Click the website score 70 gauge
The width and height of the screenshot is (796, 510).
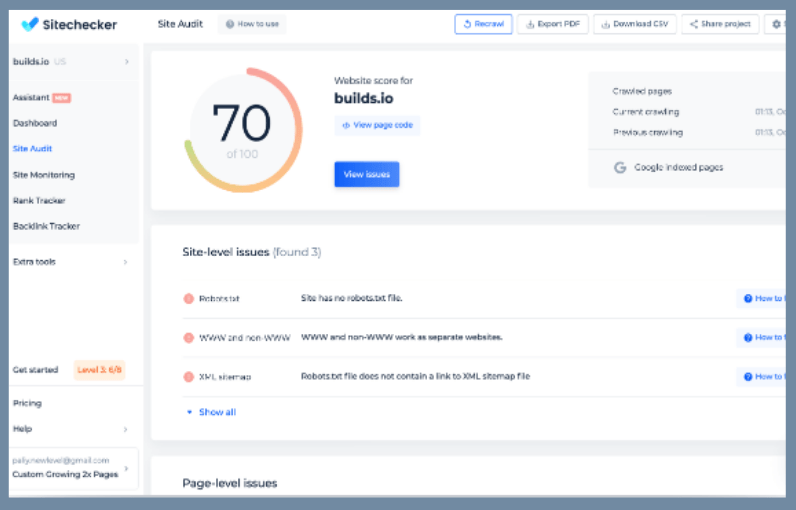tap(242, 130)
